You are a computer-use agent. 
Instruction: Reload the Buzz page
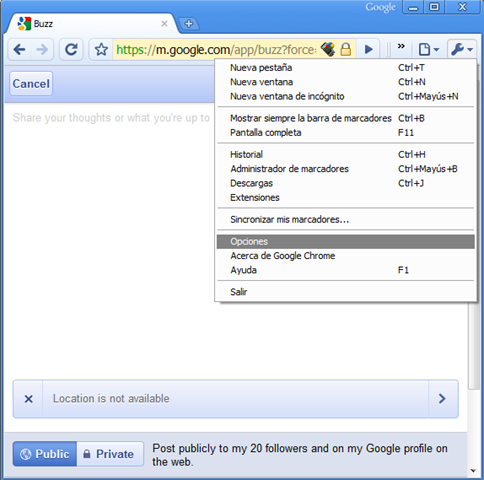(x=71, y=50)
